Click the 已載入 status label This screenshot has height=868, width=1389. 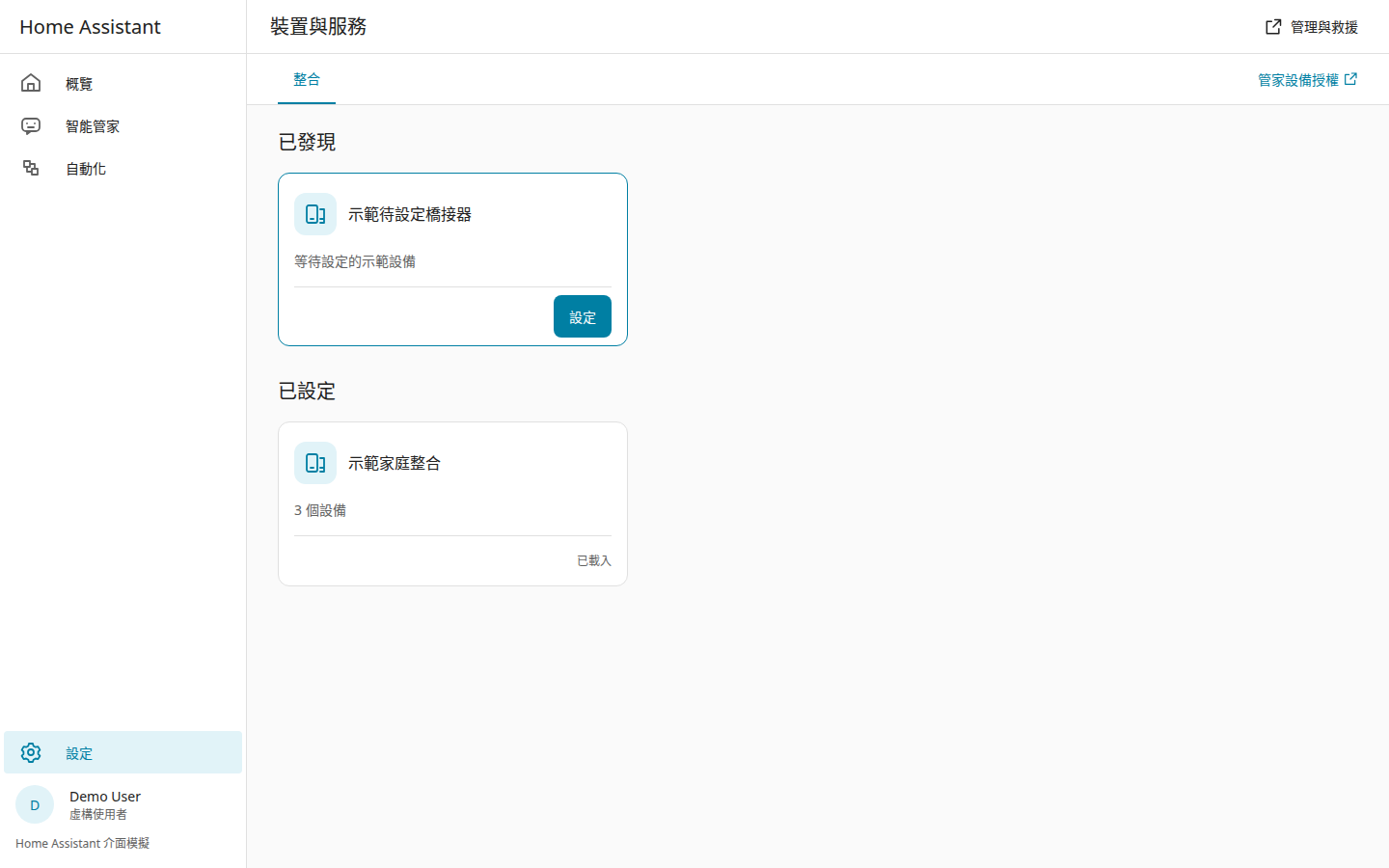(594, 560)
